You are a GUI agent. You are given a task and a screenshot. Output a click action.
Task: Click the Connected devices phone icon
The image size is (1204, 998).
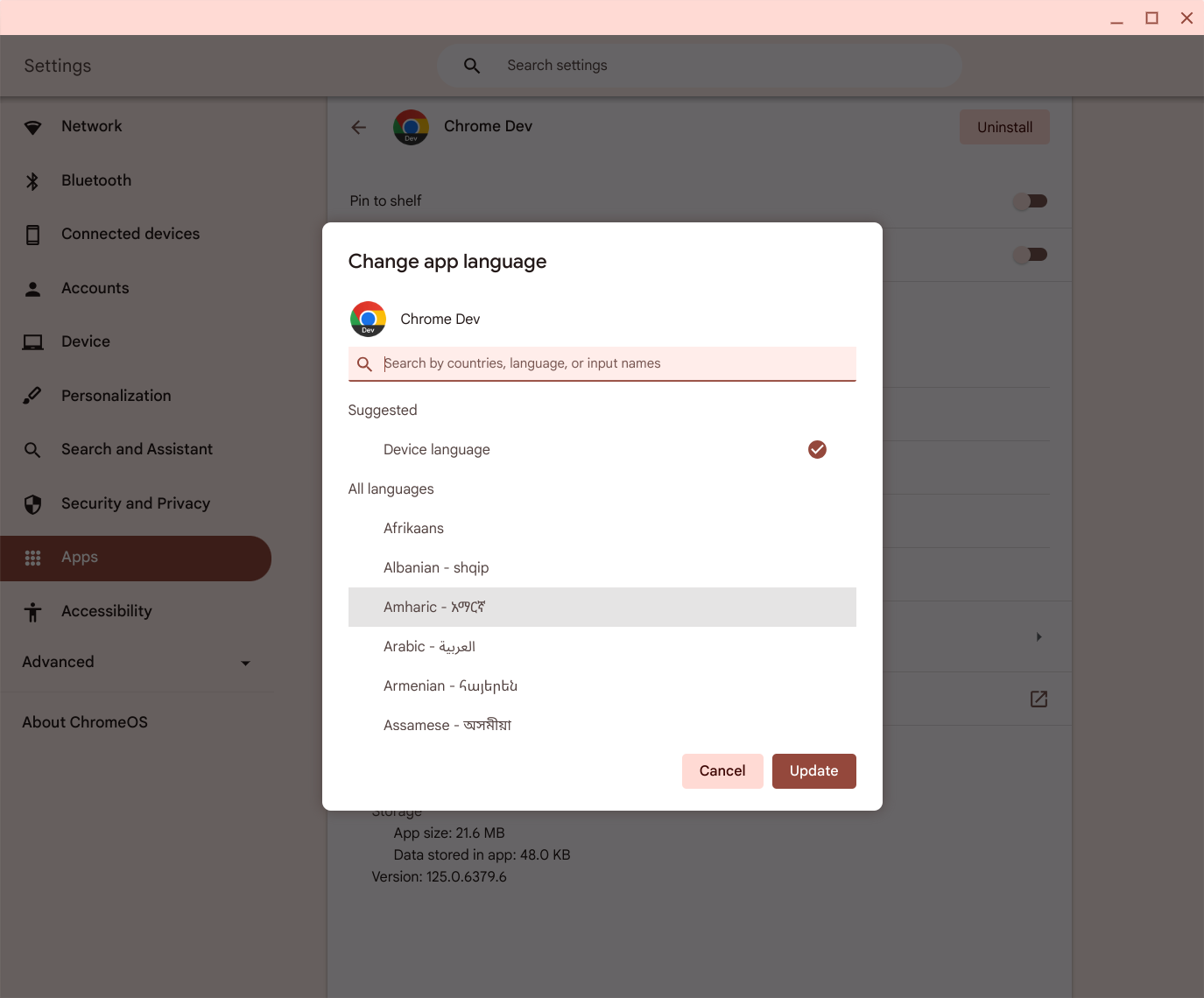coord(33,234)
